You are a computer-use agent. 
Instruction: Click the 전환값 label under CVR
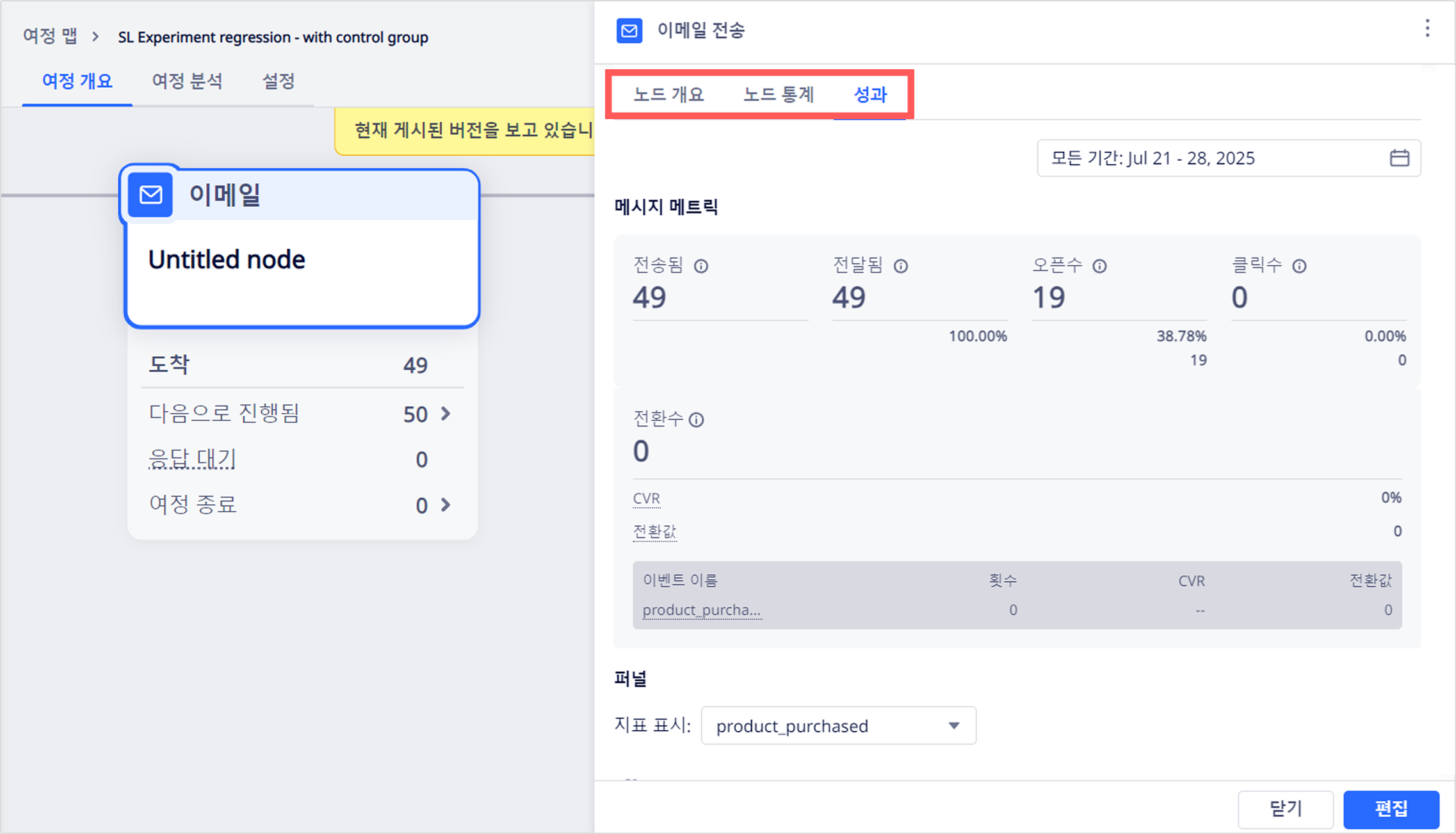click(x=654, y=532)
